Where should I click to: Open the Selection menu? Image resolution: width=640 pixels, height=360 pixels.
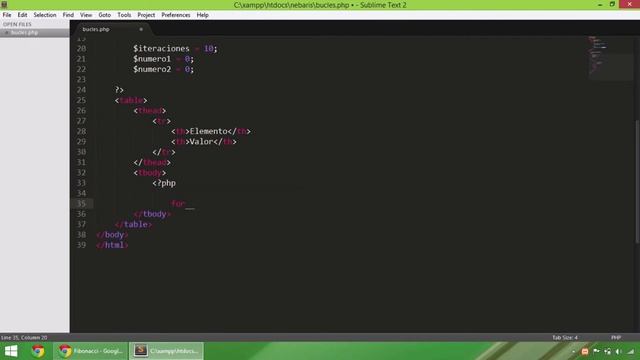[x=45, y=15]
